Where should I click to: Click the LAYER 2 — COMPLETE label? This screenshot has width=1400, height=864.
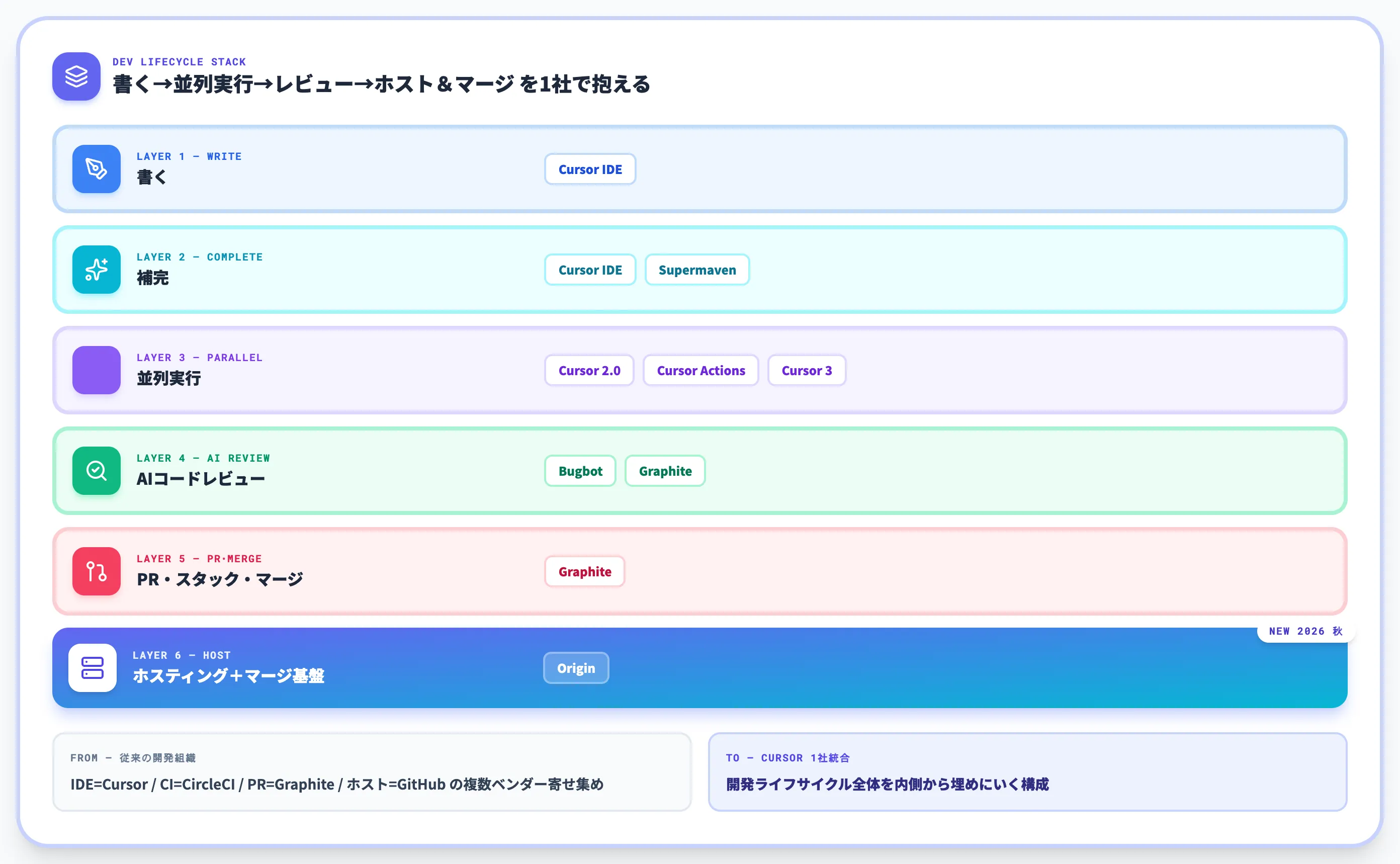pos(200,256)
